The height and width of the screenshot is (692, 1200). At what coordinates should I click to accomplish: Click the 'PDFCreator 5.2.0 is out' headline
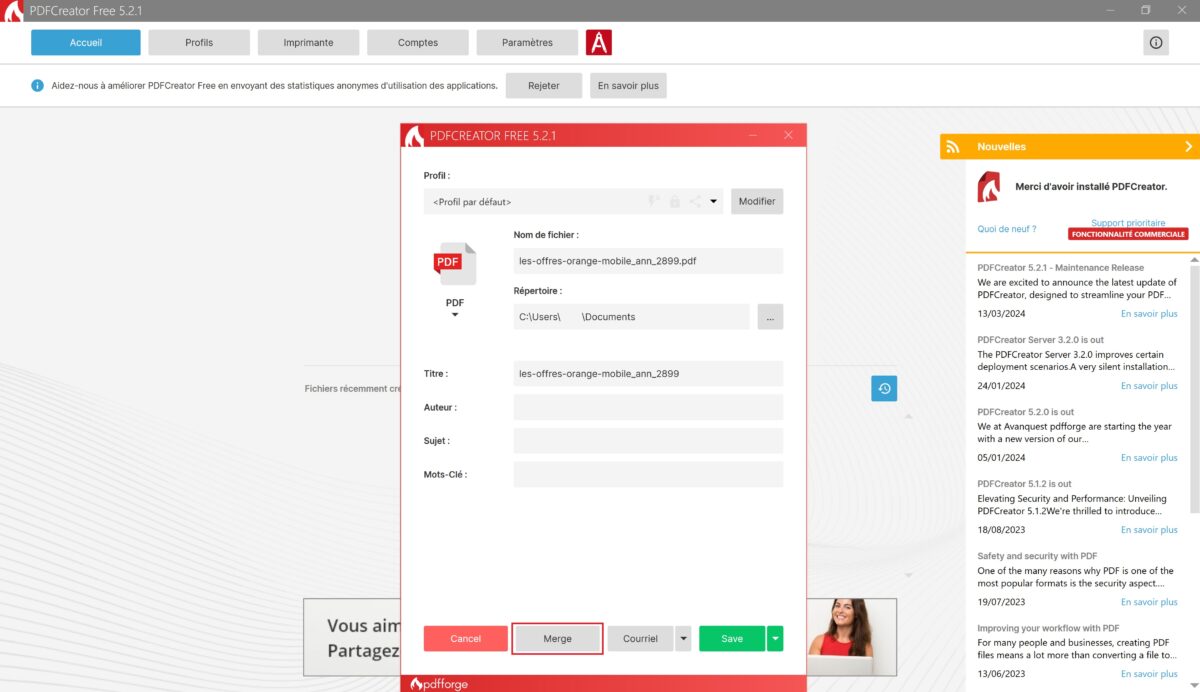tap(1026, 412)
